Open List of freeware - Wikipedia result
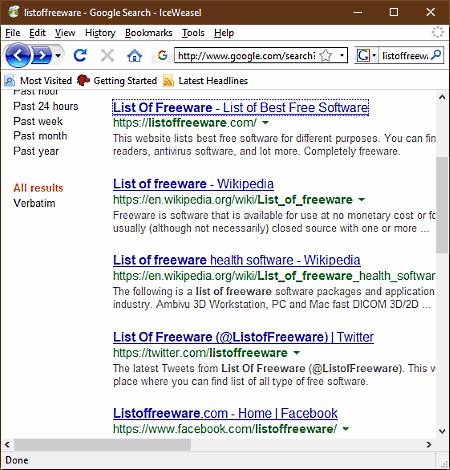This screenshot has height=470, width=450. [193, 184]
